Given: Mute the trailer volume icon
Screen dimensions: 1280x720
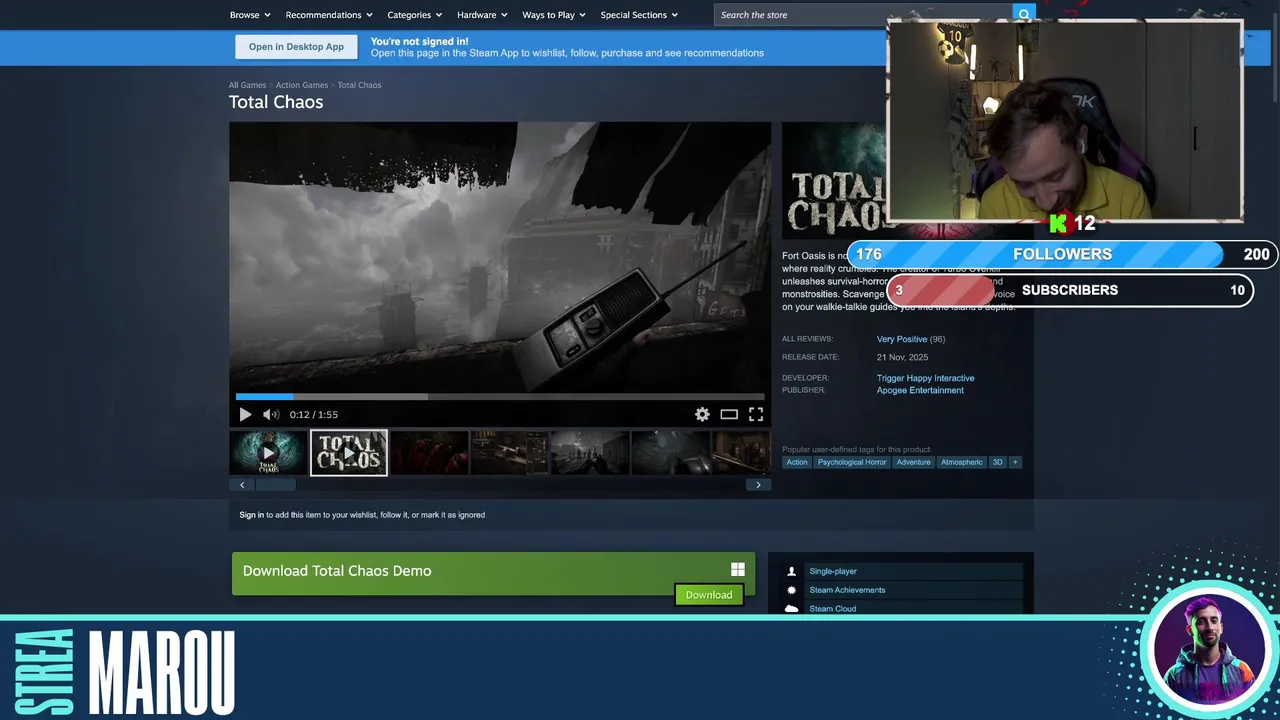Looking at the screenshot, I should (271, 414).
